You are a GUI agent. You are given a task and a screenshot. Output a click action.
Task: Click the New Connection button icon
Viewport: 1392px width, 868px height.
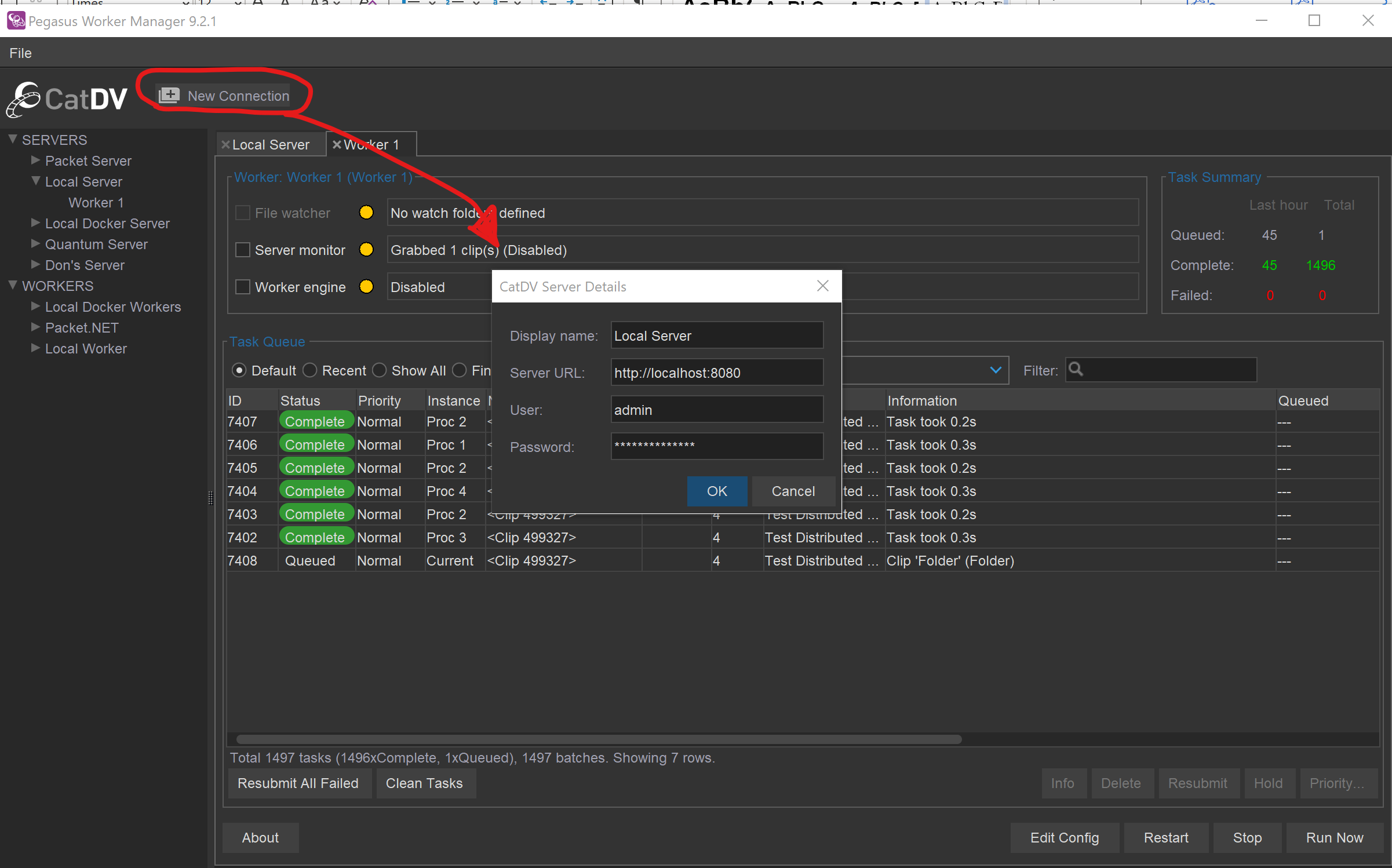[x=169, y=96]
